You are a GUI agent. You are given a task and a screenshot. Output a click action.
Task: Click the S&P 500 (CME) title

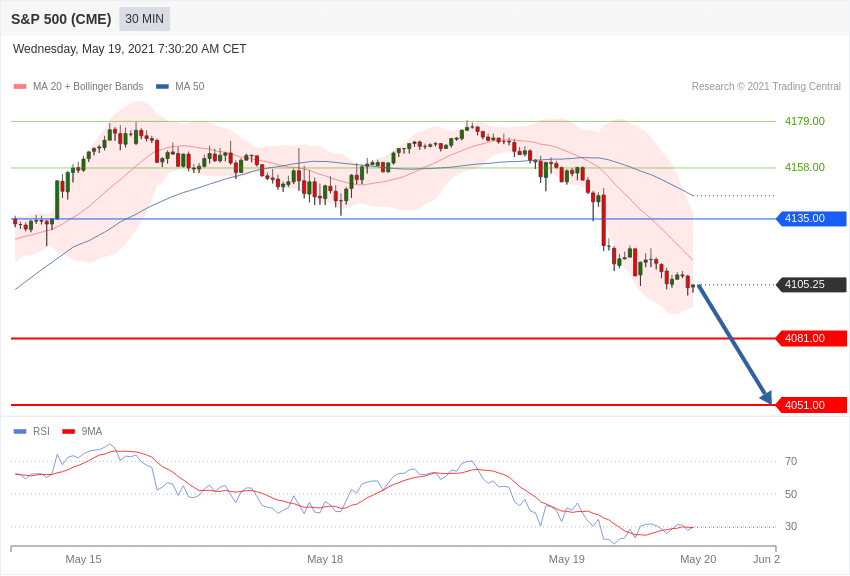click(x=61, y=20)
